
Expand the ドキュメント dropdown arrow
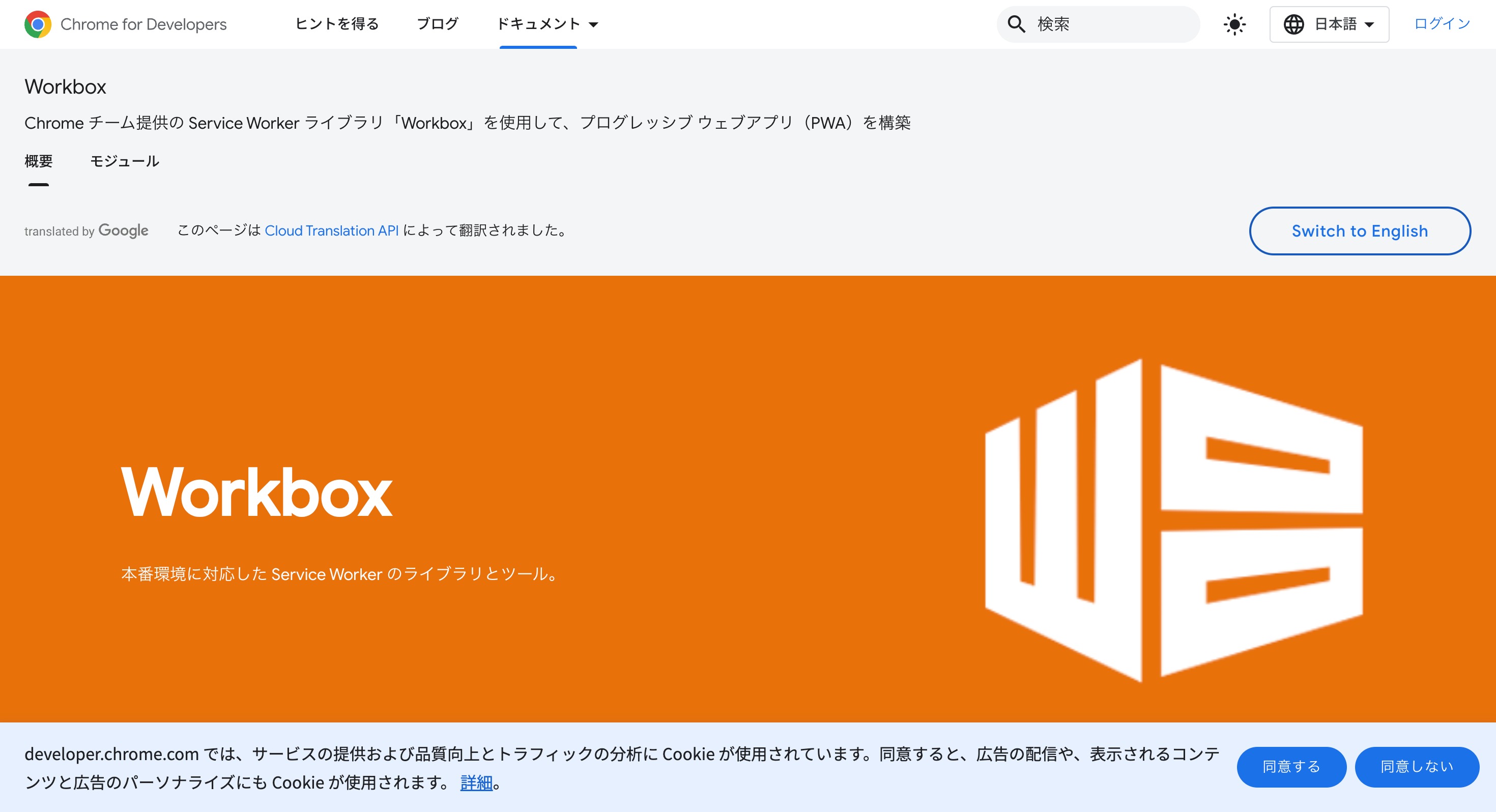pos(593,24)
